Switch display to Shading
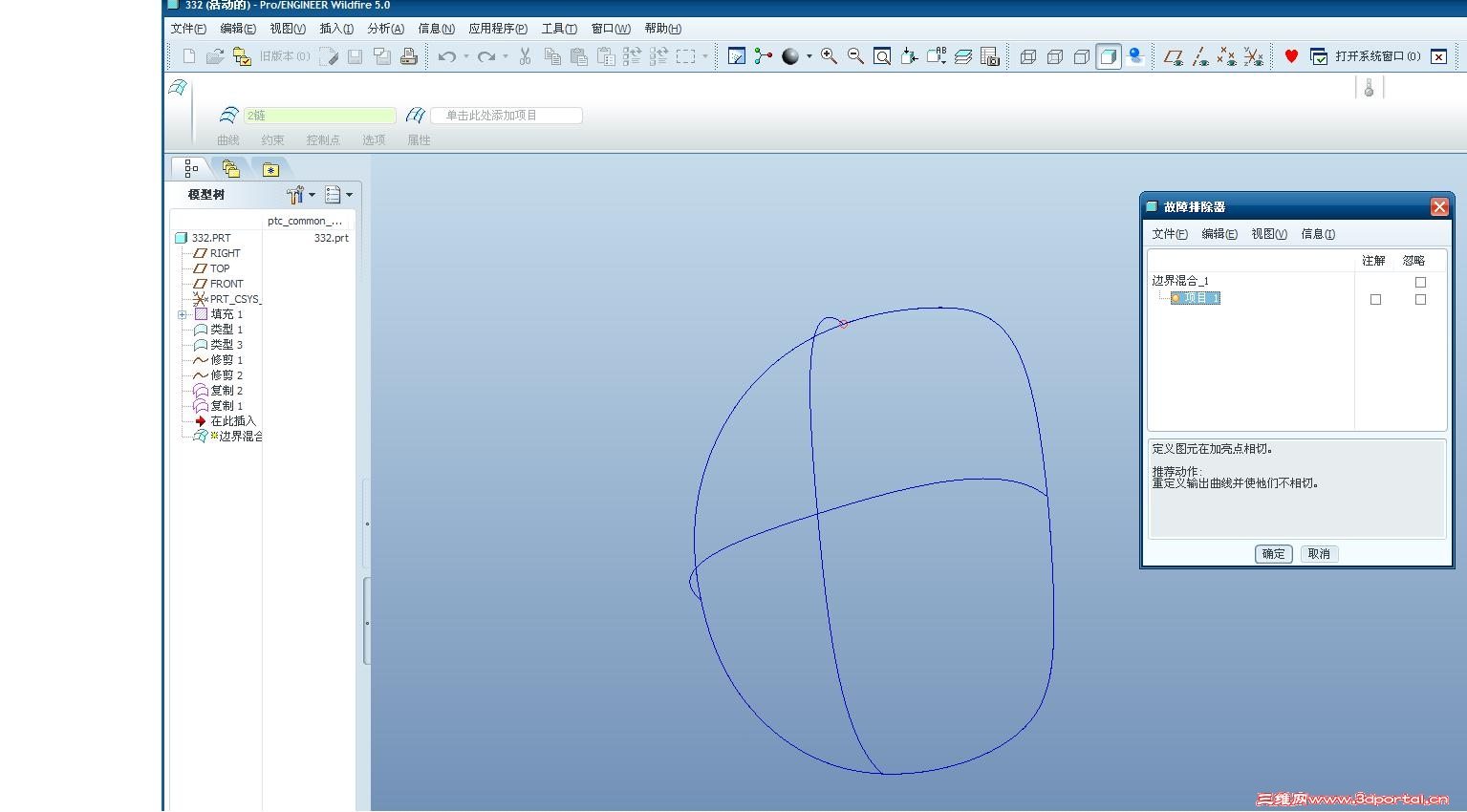The image size is (1467, 812). pyautogui.click(x=1109, y=56)
